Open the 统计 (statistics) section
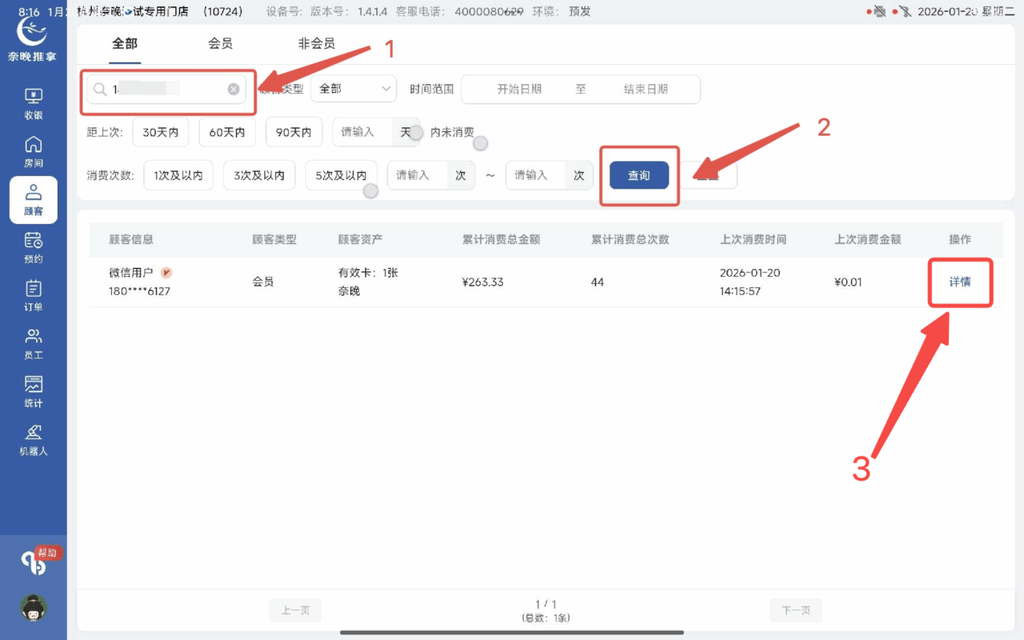Viewport: 1024px width, 640px height. click(x=33, y=390)
